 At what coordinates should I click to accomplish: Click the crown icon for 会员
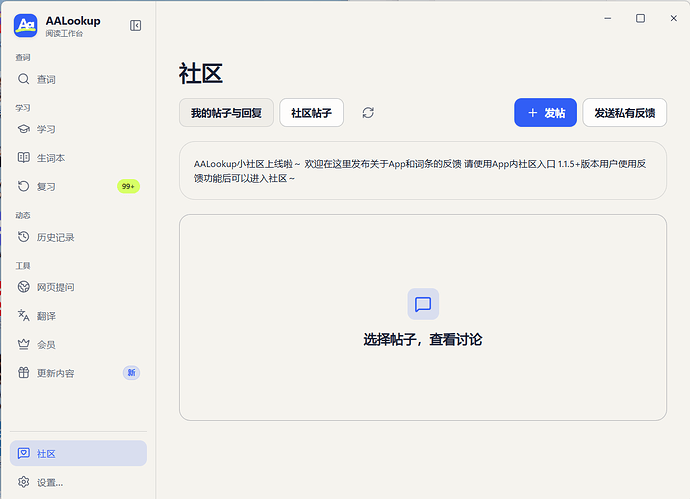pos(23,344)
